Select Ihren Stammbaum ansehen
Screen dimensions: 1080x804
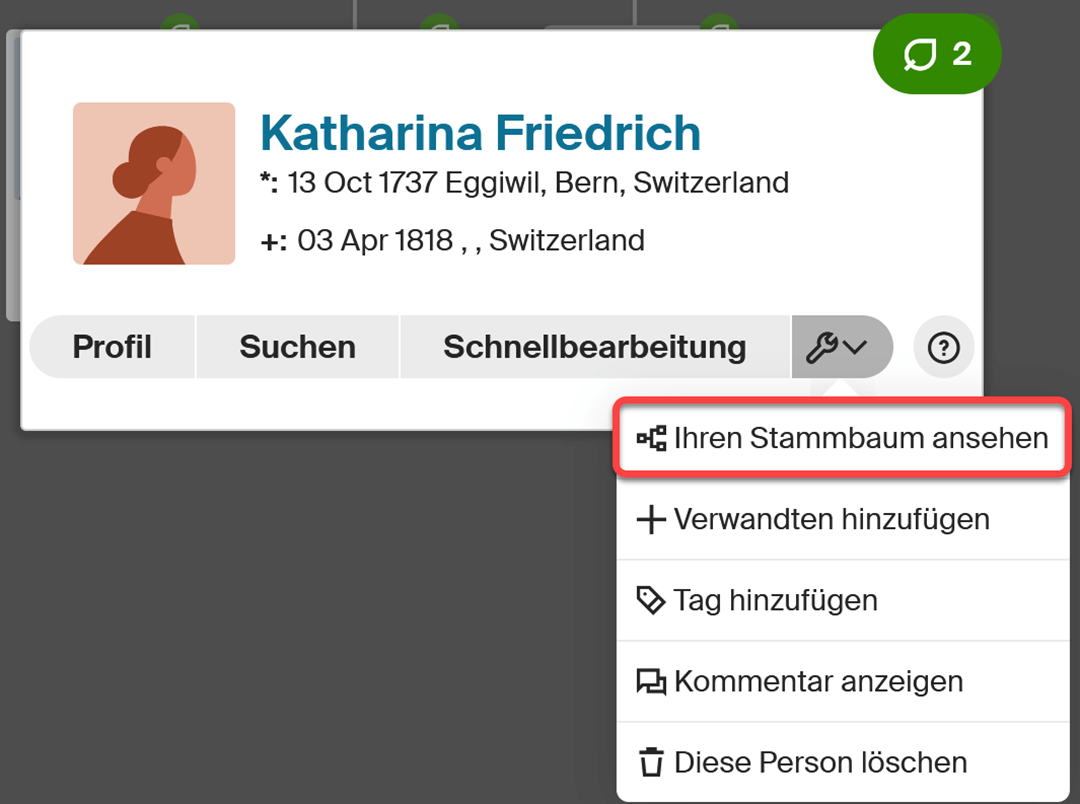point(862,438)
